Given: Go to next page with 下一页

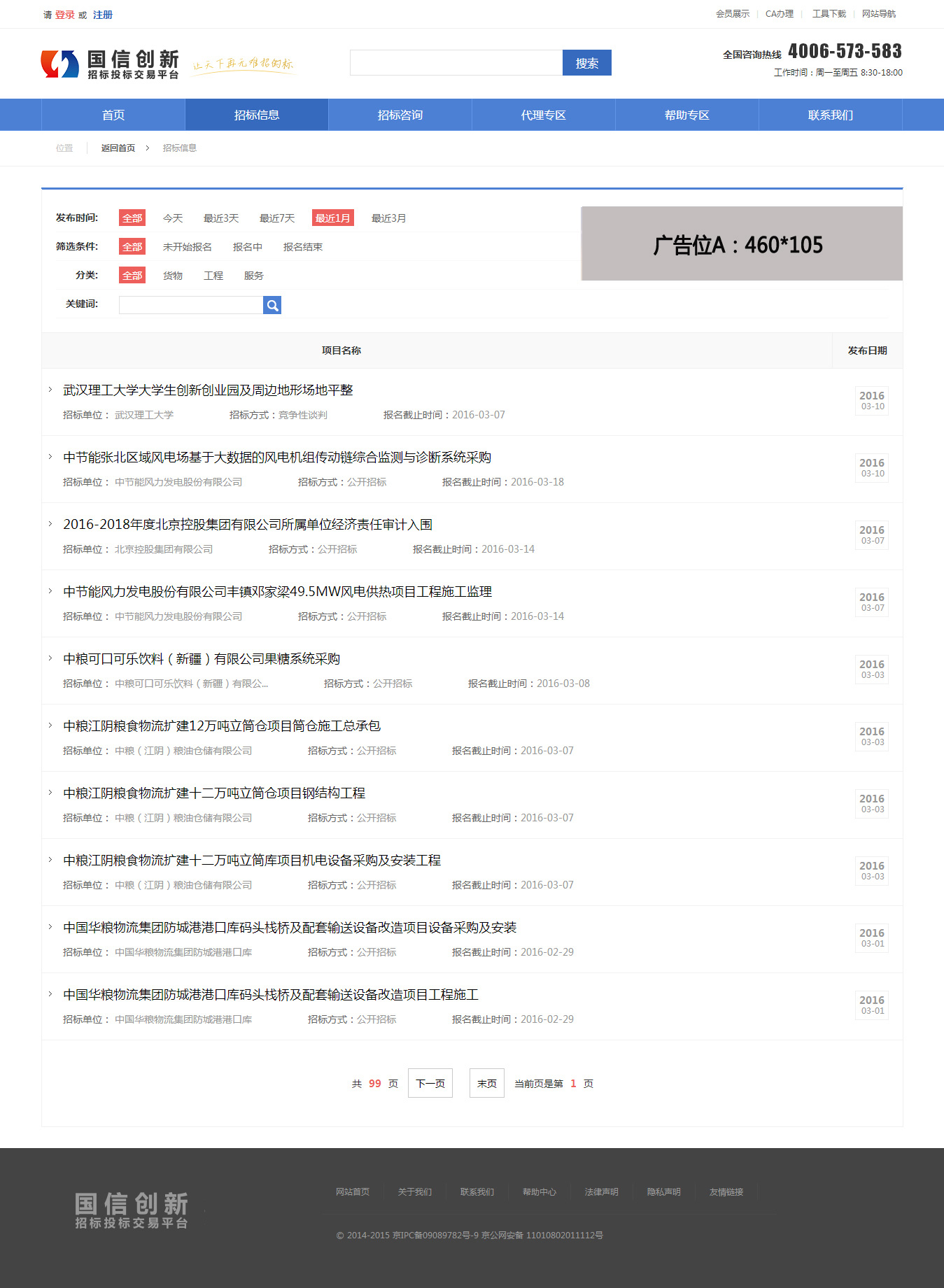Looking at the screenshot, I should [x=430, y=1083].
